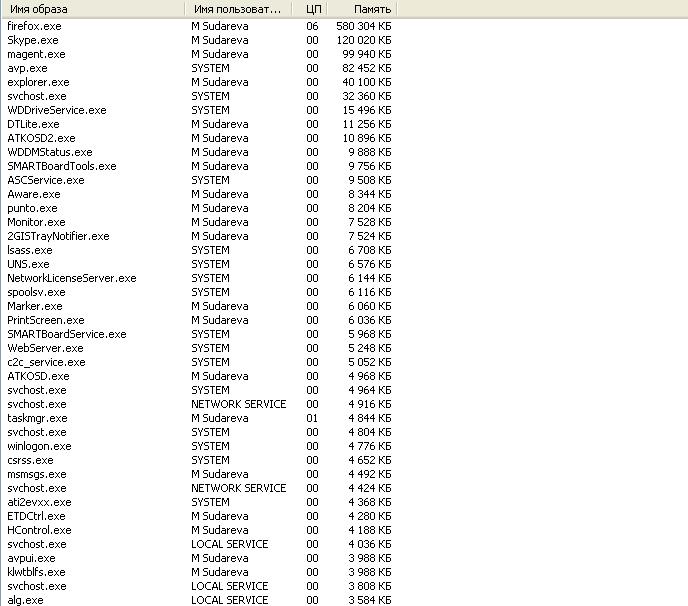The width and height of the screenshot is (688, 606).
Task: Click the 11 256 КБ memory value
Action: (x=367, y=125)
